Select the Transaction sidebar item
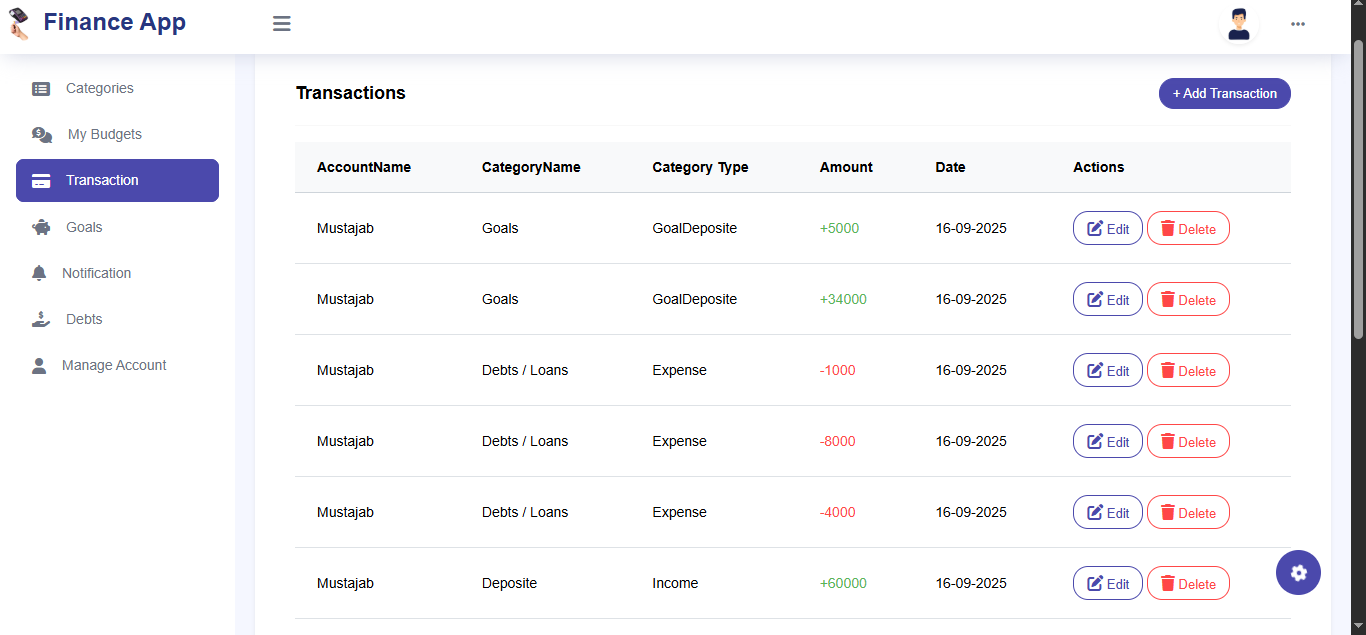This screenshot has height=635, width=1366. pos(117,181)
